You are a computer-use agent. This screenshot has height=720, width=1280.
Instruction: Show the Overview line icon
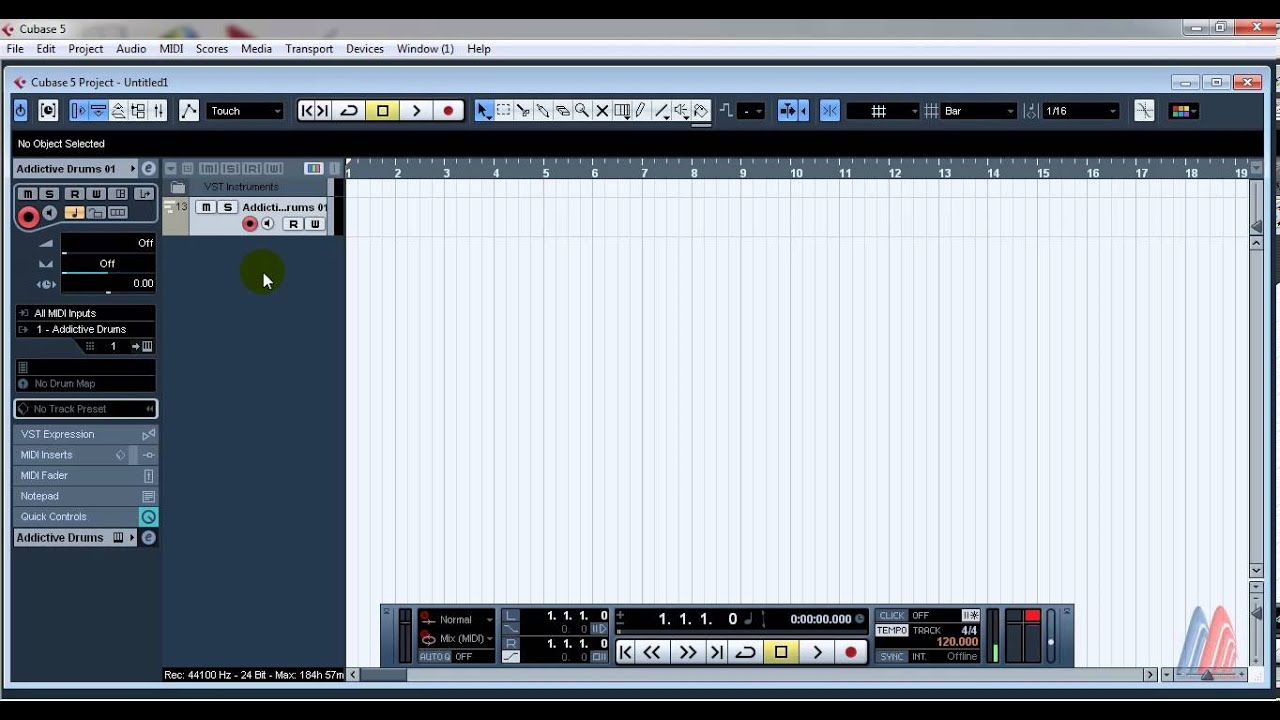click(118, 111)
